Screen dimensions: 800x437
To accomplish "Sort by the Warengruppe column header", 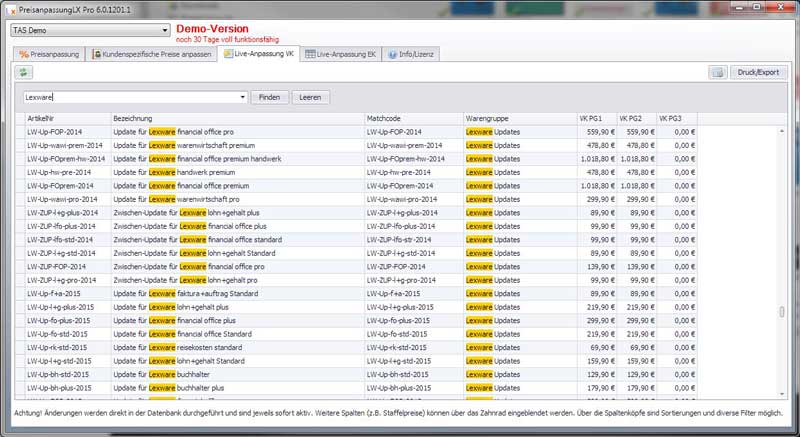I will pos(520,118).
